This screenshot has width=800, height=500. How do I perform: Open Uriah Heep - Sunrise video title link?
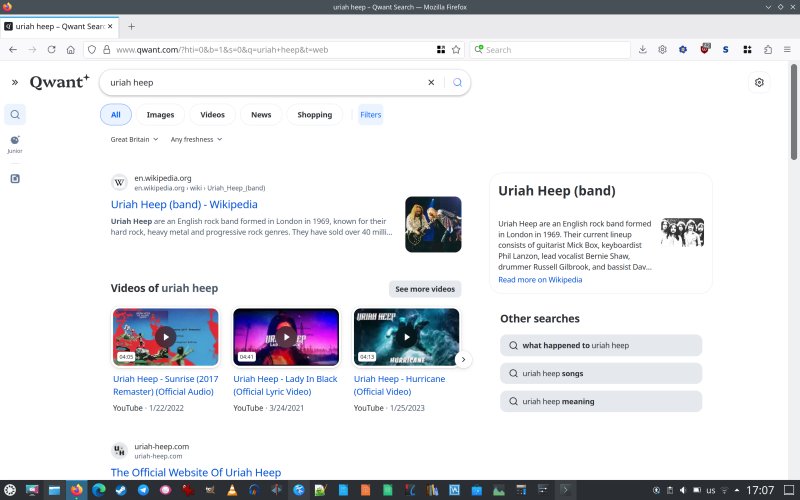click(166, 385)
